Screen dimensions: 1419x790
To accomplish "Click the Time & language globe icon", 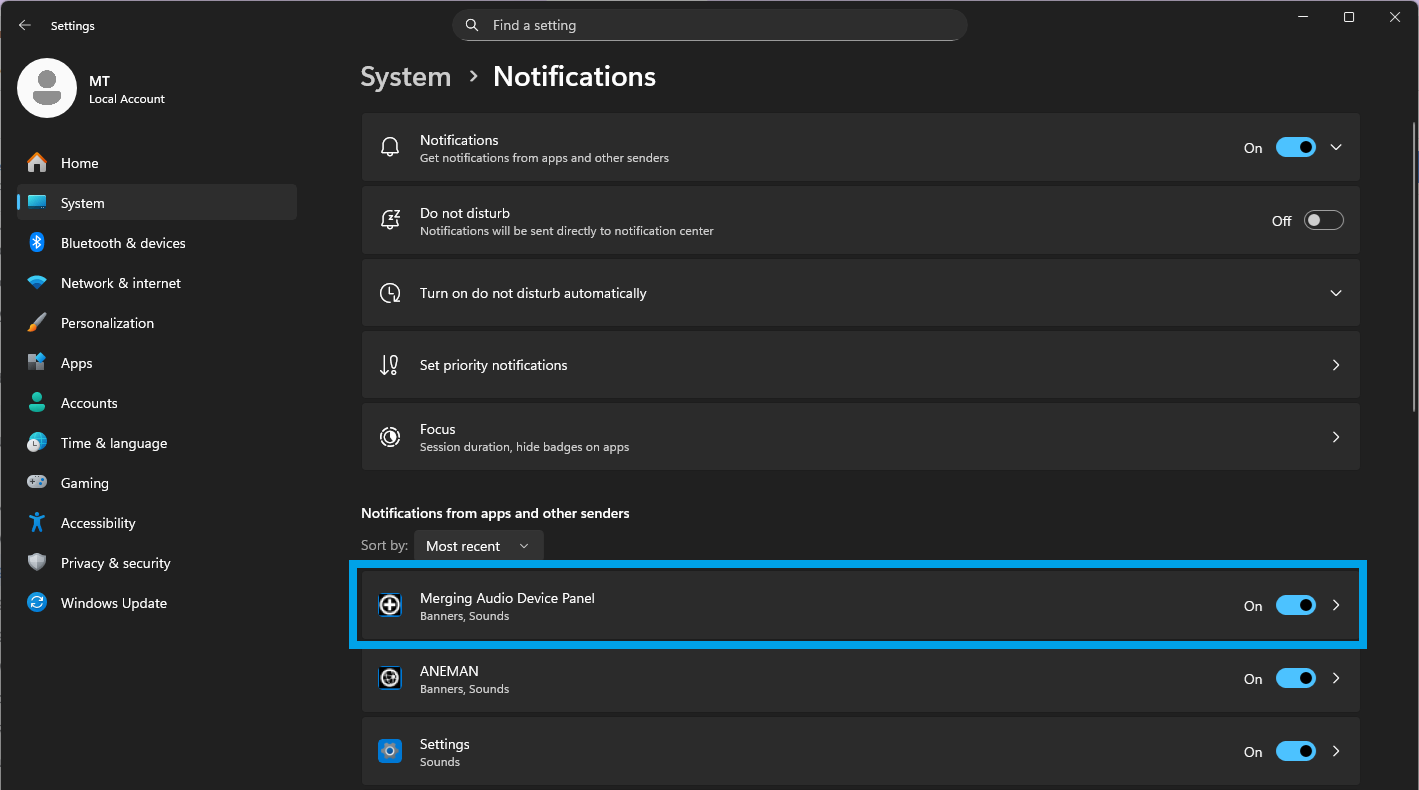I will tap(37, 443).
